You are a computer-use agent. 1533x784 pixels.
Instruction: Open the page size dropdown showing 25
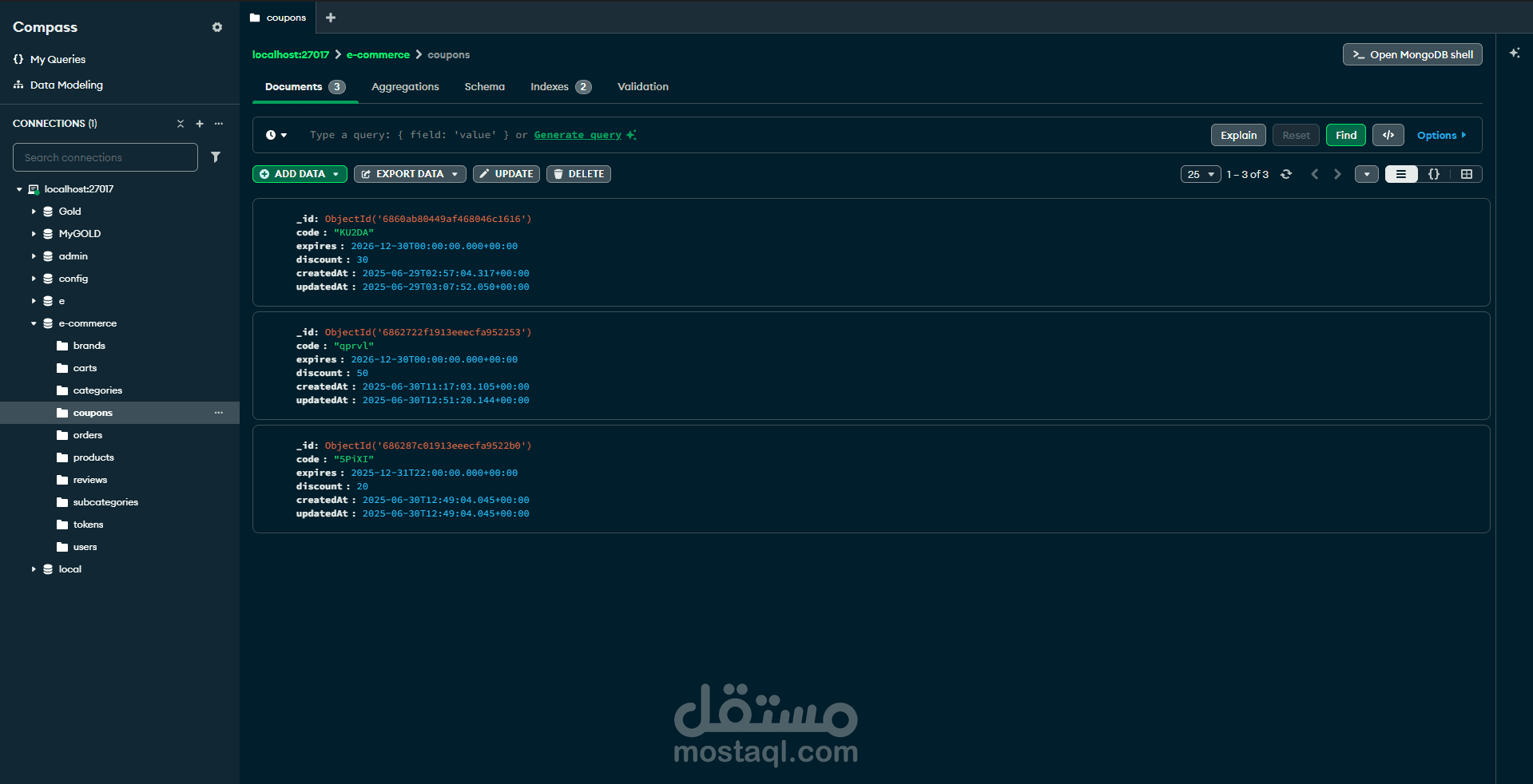coord(1200,174)
